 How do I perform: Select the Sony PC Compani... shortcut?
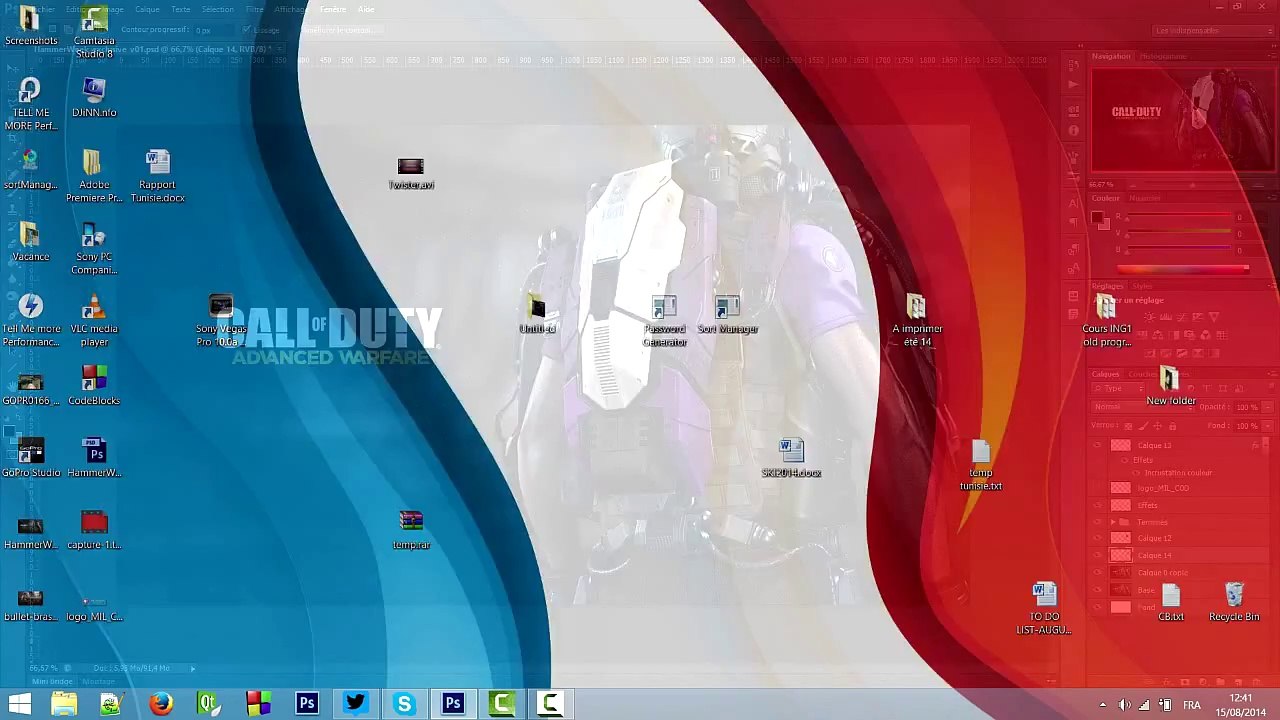(x=94, y=249)
